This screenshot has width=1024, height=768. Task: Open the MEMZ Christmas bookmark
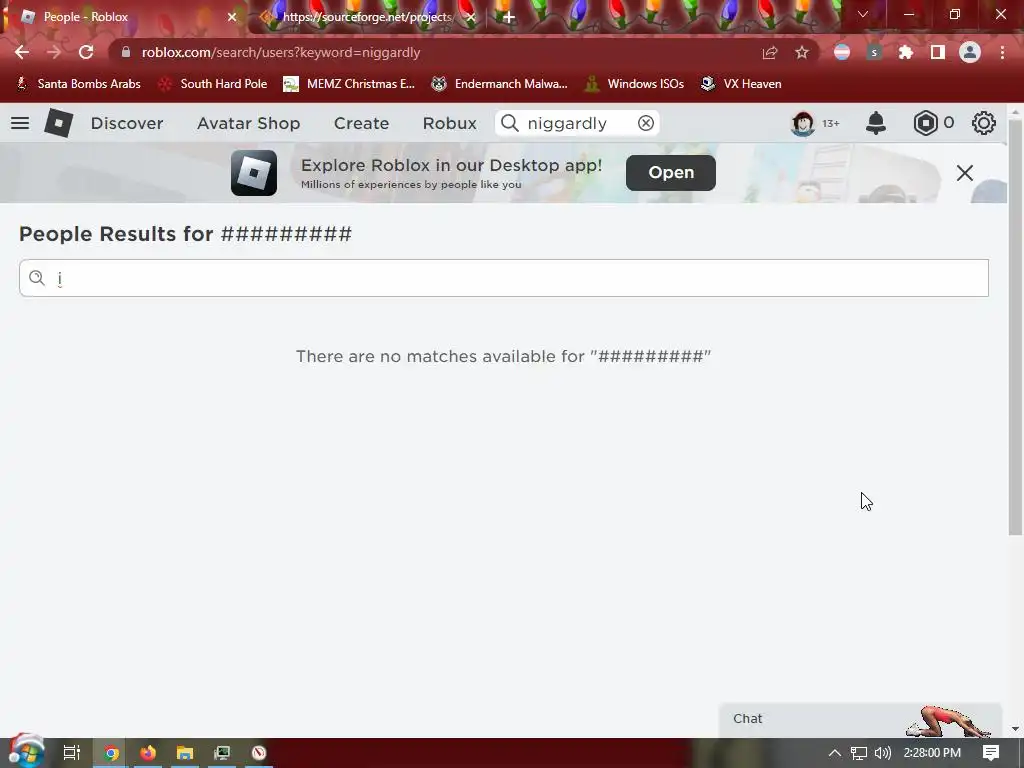coord(349,84)
